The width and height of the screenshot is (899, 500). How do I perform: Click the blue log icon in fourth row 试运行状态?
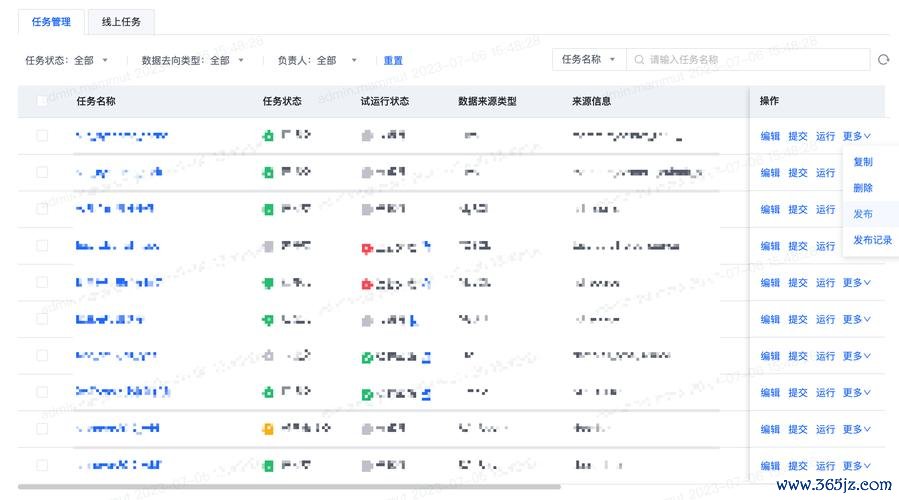pyautogui.click(x=427, y=247)
